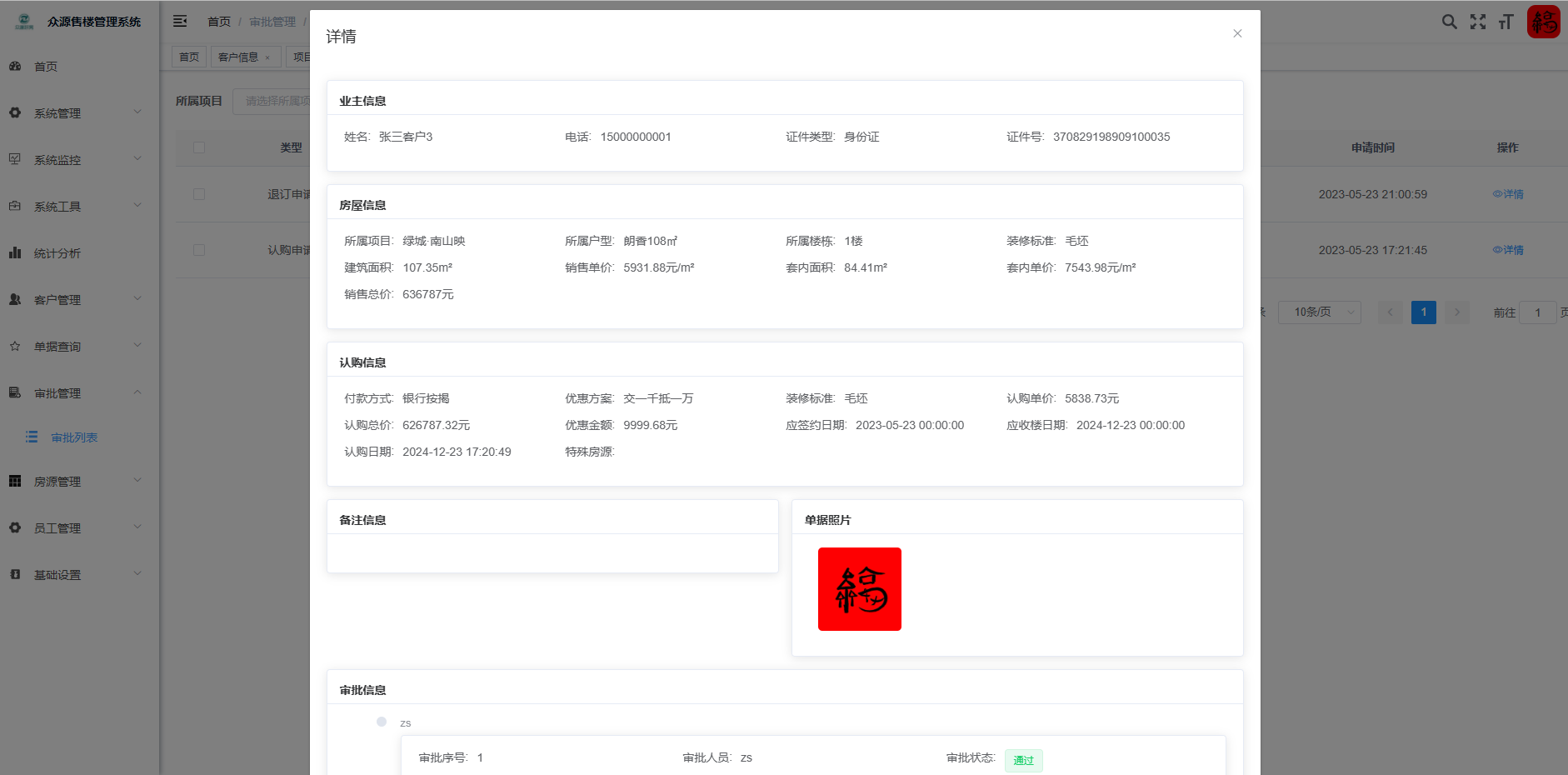Click the 所属项目 value 绿城·南山映
The width and height of the screenshot is (1568, 775).
434,241
